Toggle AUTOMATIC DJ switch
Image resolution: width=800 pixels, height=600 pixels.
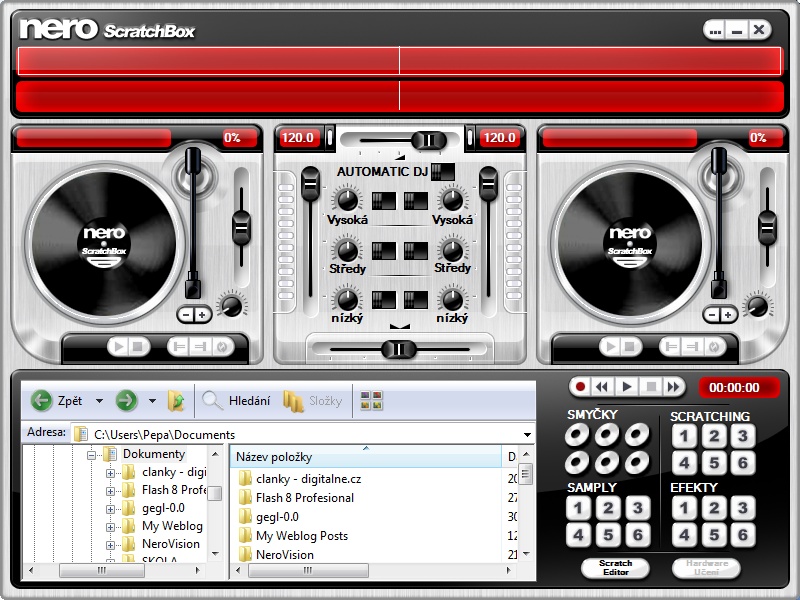[442, 172]
